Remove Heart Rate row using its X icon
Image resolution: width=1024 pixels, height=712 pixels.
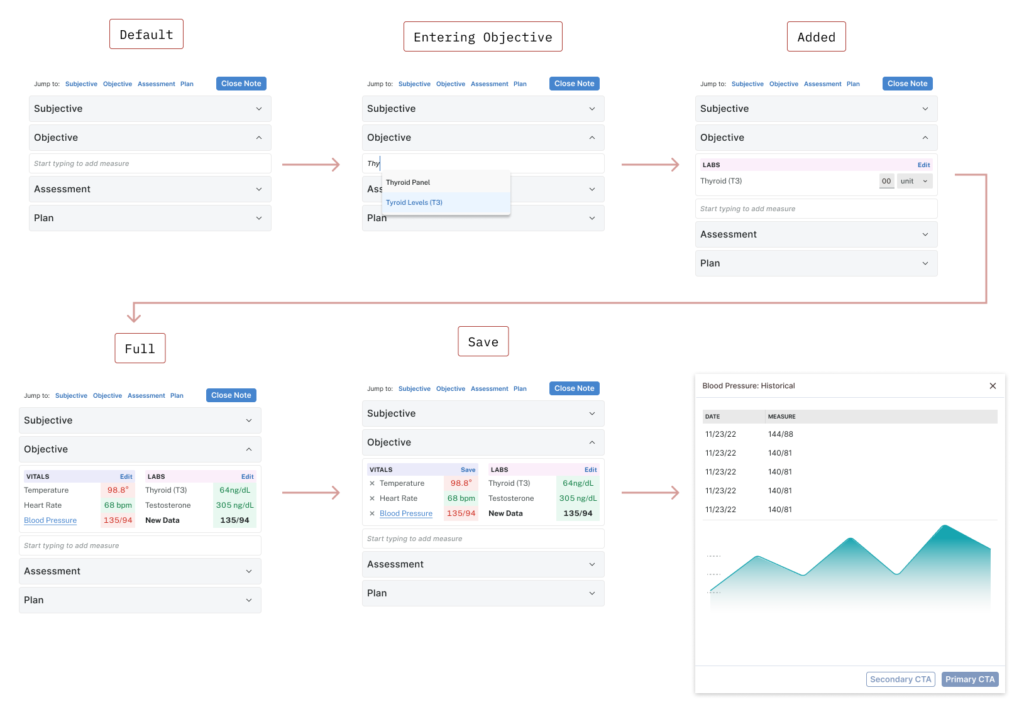(372, 499)
